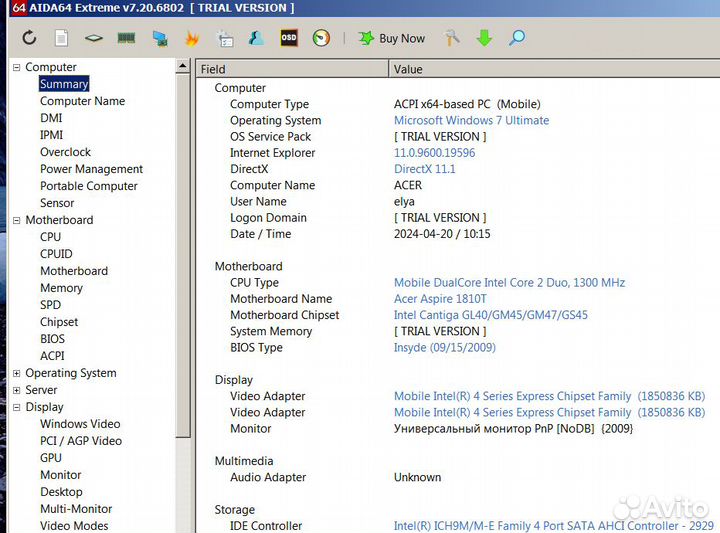Select Desktop under Display
This screenshot has width=720, height=533.
click(x=62, y=492)
